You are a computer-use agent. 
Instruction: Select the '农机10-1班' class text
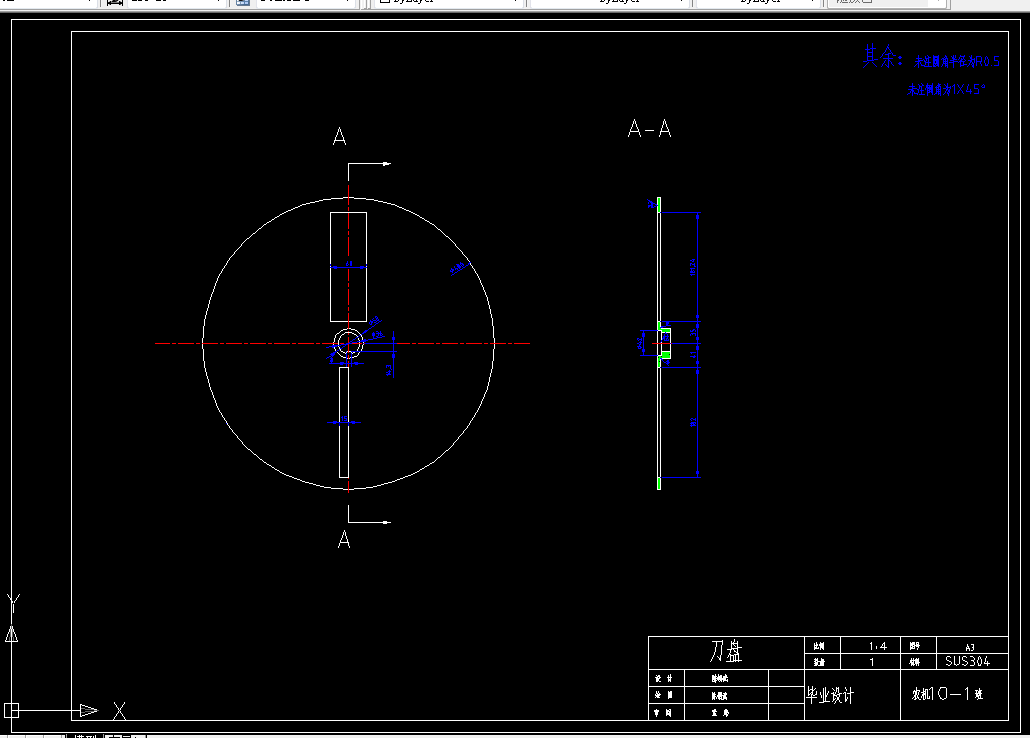pyautogui.click(x=947, y=694)
